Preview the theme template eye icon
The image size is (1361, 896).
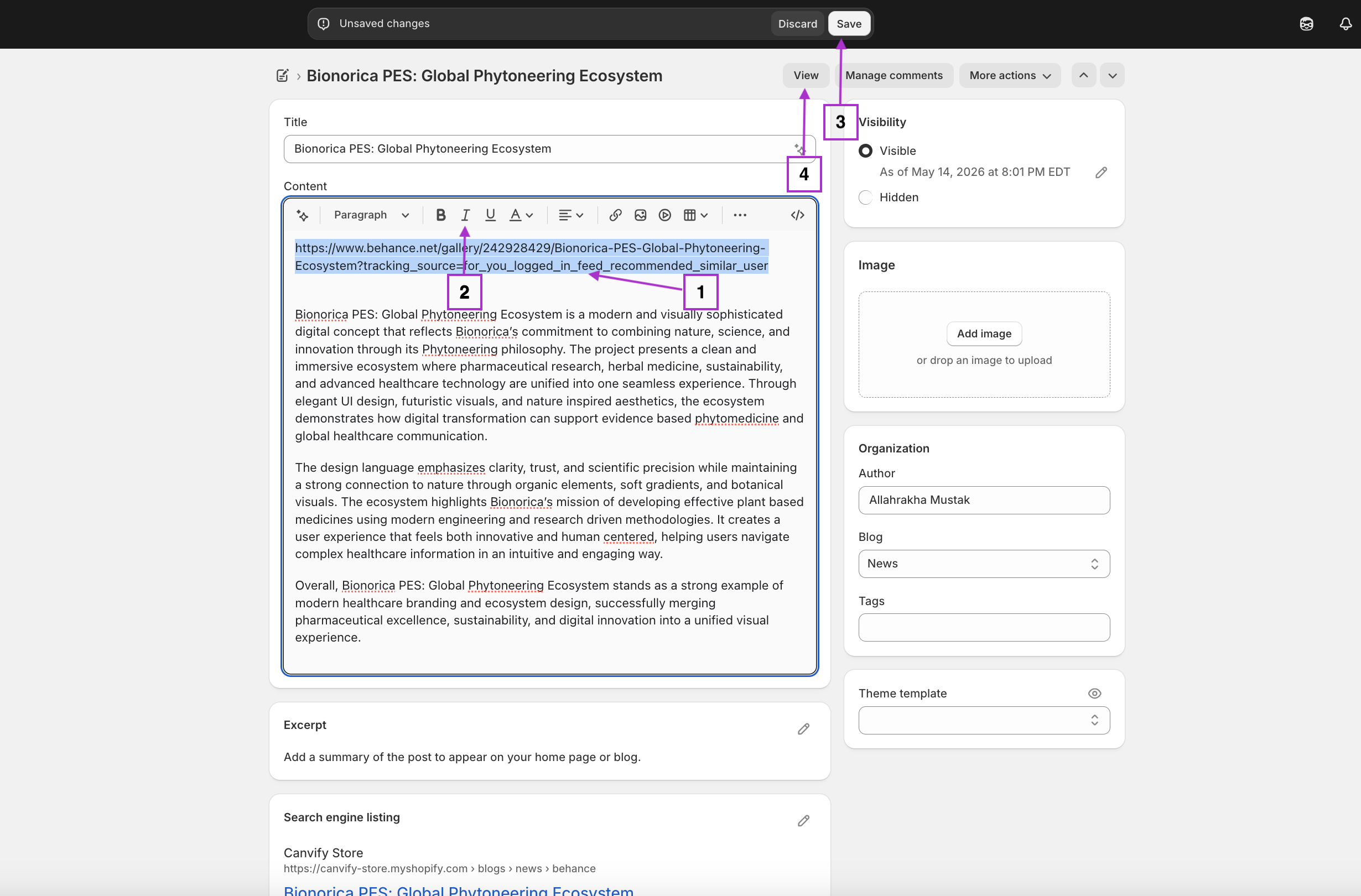(x=1094, y=693)
